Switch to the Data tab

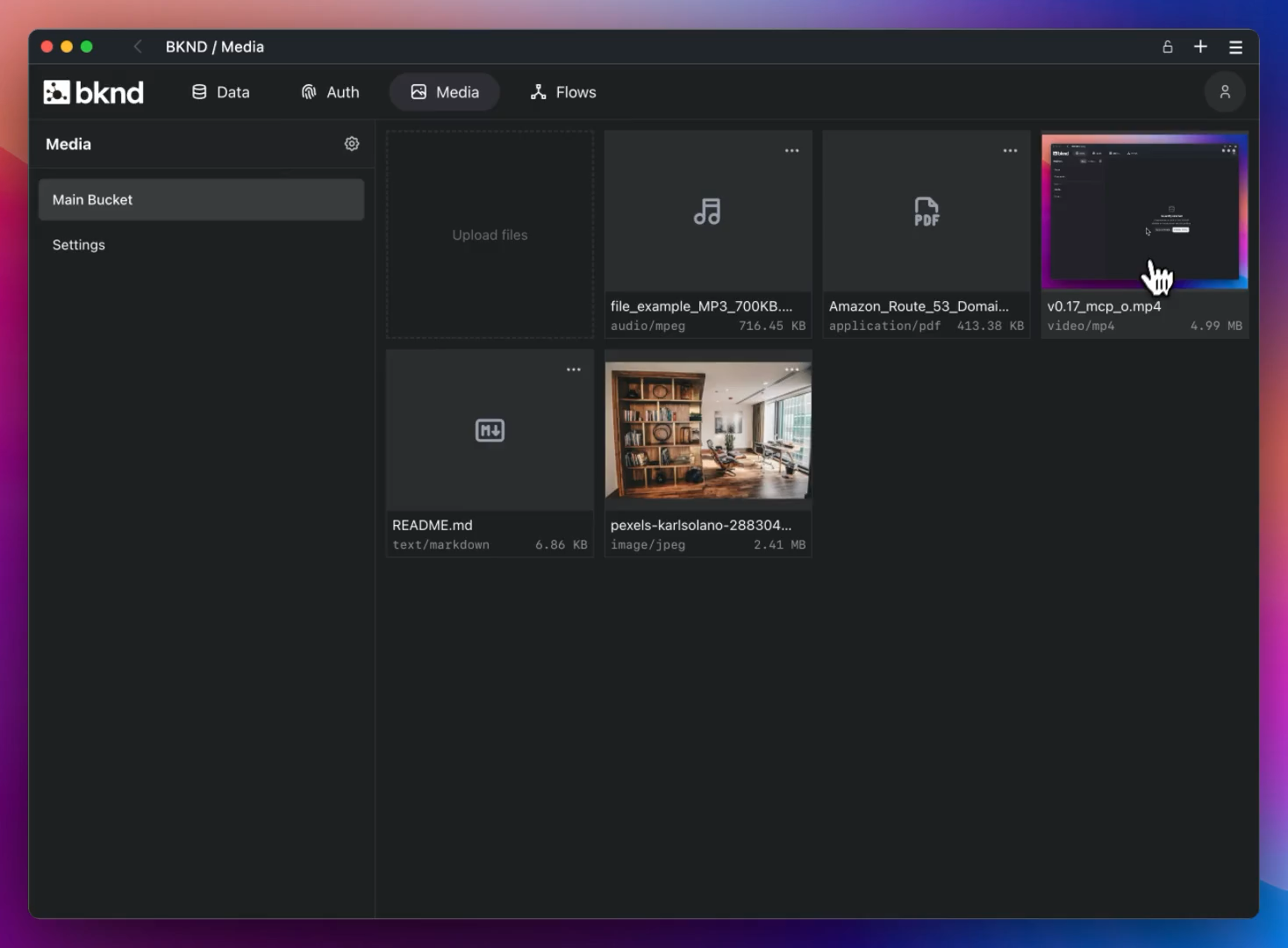221,92
